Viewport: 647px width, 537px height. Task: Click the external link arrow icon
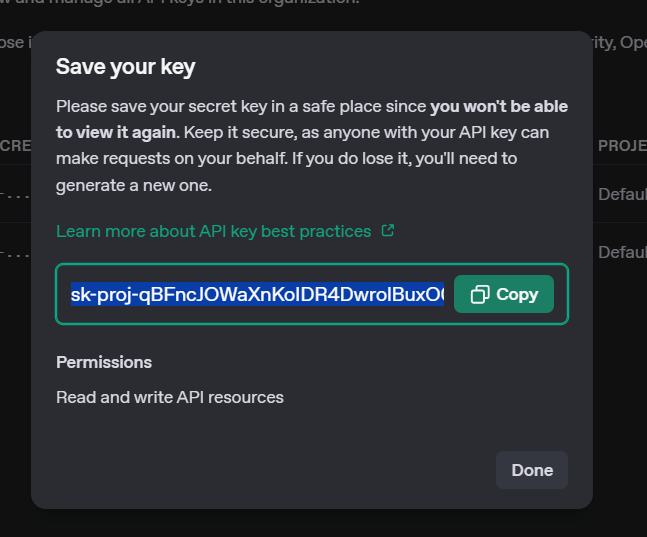pyautogui.click(x=388, y=230)
